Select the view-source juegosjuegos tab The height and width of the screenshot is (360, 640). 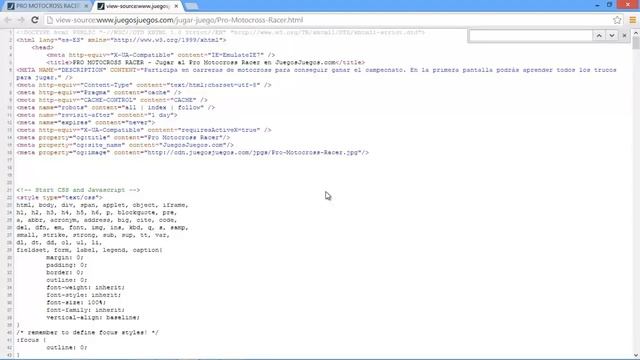(137, 6)
